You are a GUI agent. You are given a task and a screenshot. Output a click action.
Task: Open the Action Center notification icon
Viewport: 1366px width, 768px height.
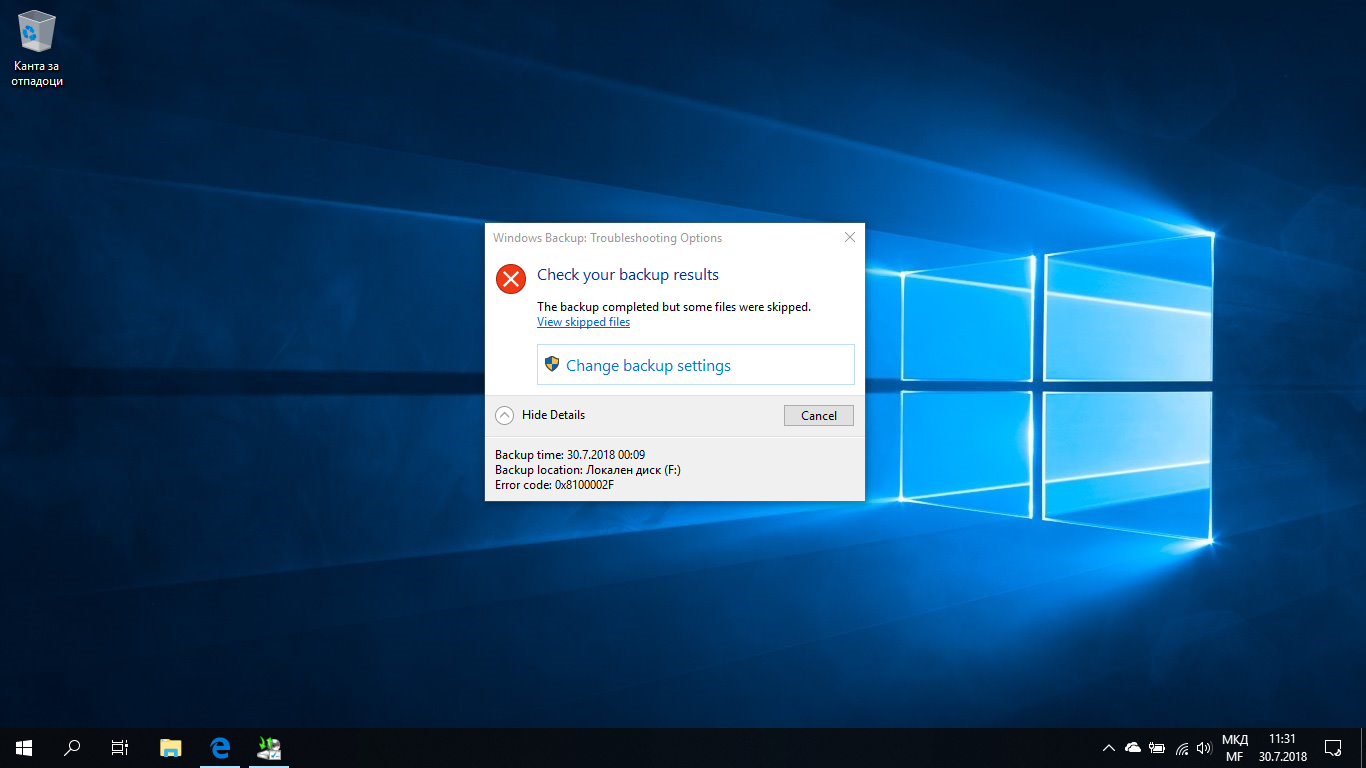click(1334, 747)
